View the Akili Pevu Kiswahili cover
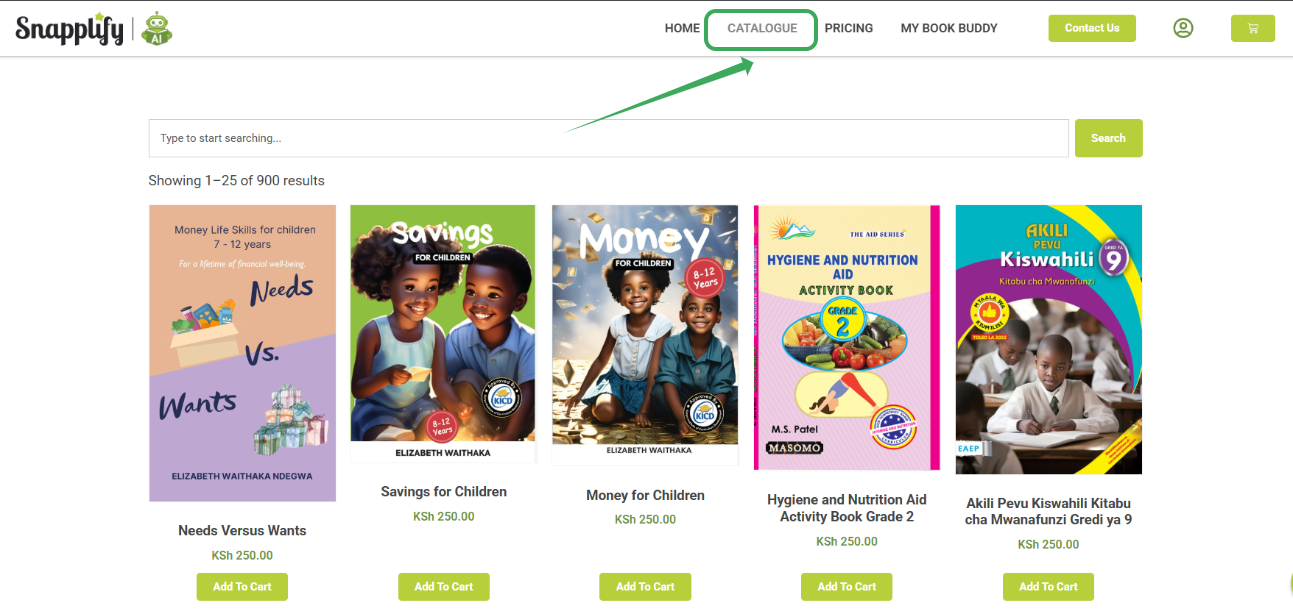The image size is (1293, 614). click(1048, 339)
